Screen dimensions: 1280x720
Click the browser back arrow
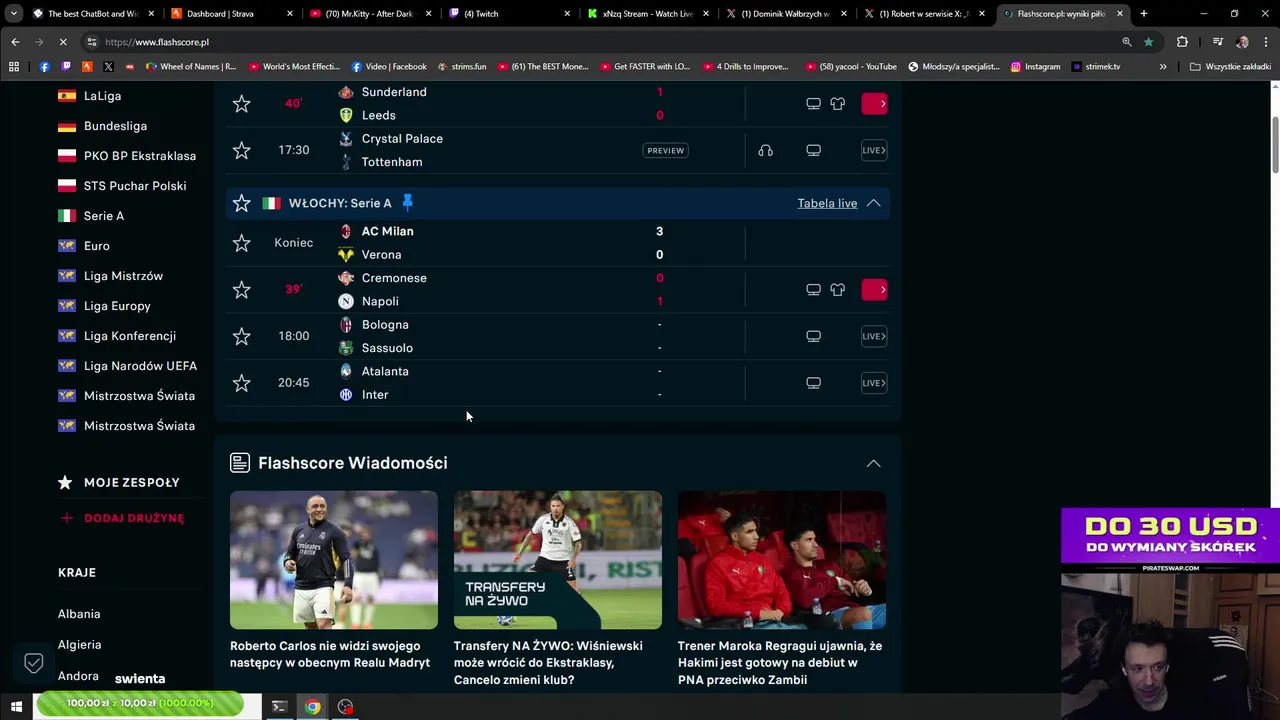[x=15, y=42]
